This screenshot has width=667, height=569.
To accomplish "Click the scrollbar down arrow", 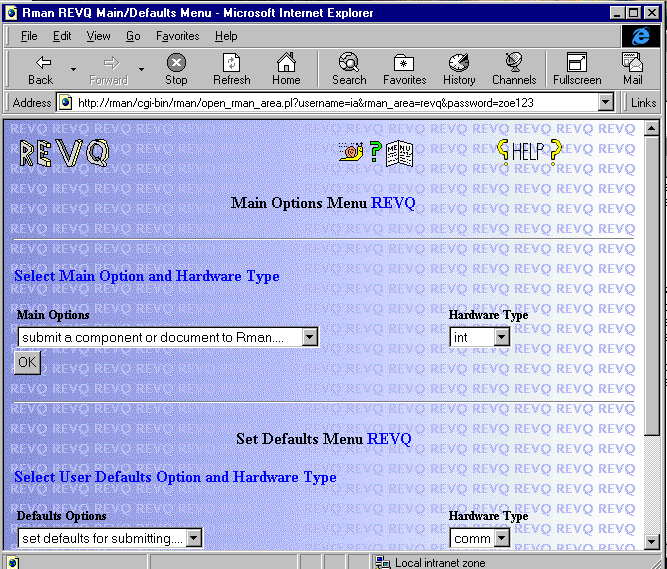I will 651,541.
